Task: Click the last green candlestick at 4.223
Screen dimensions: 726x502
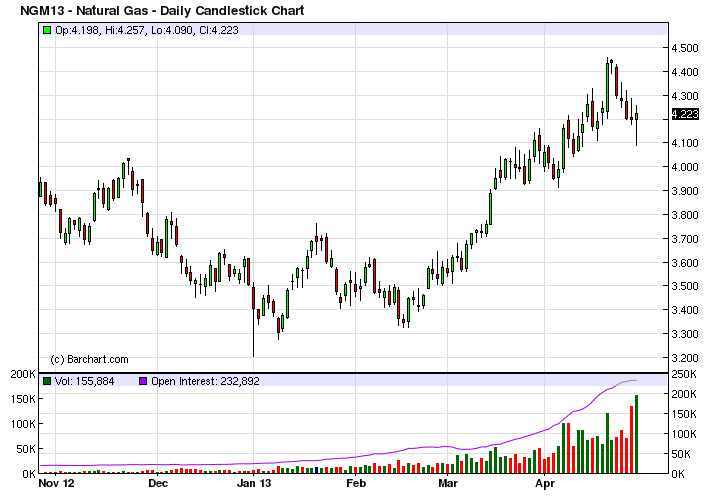Action: [x=637, y=117]
